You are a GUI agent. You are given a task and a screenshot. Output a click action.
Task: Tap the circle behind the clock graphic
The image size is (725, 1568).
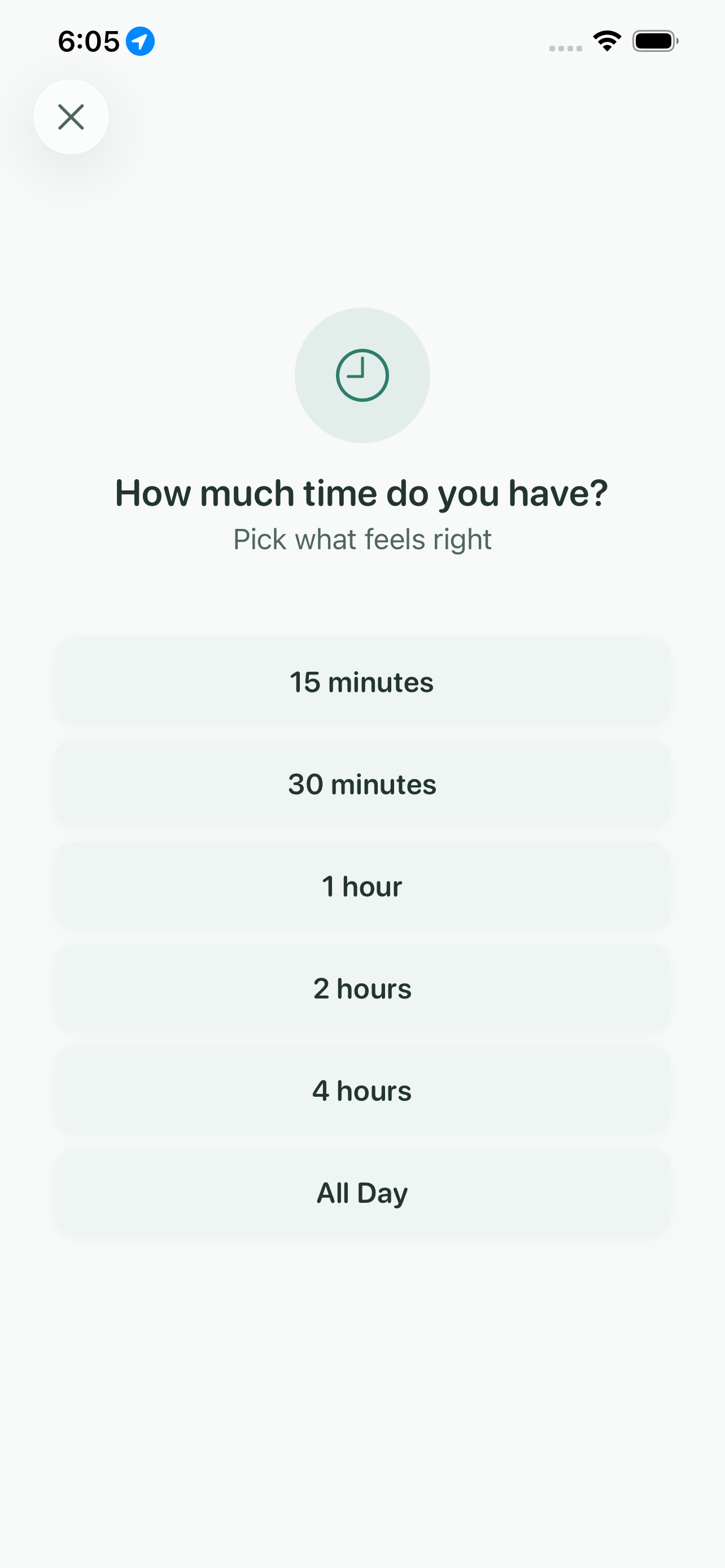coord(363,375)
